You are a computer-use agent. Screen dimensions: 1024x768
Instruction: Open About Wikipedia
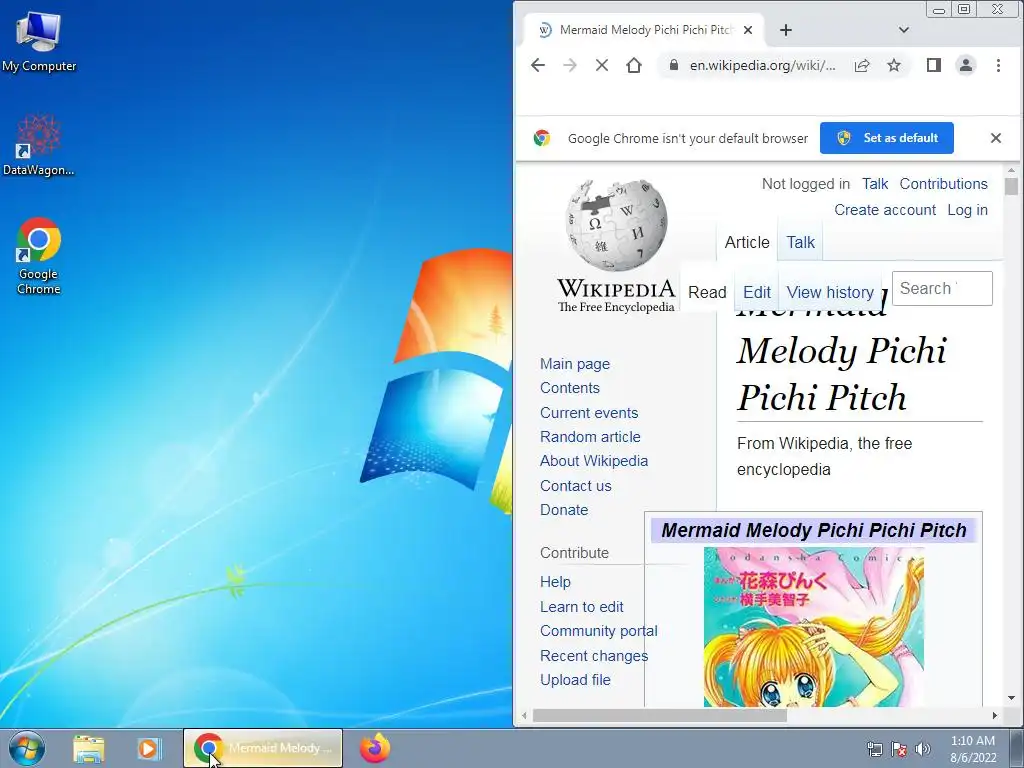(594, 461)
